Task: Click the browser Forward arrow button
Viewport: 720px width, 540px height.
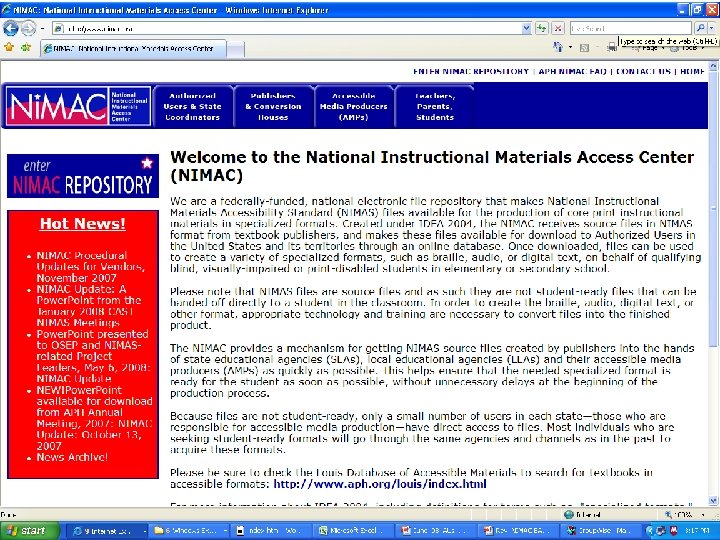Action: [28, 28]
